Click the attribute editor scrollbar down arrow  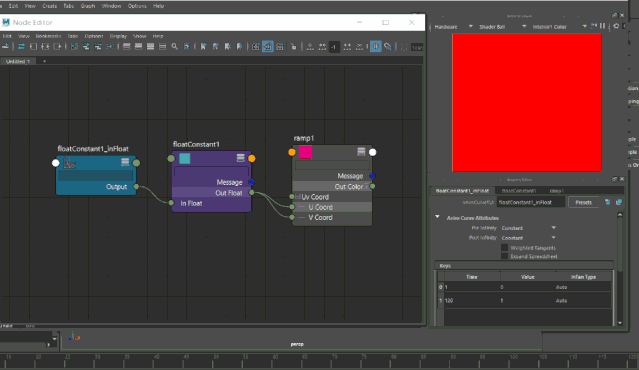click(620, 323)
